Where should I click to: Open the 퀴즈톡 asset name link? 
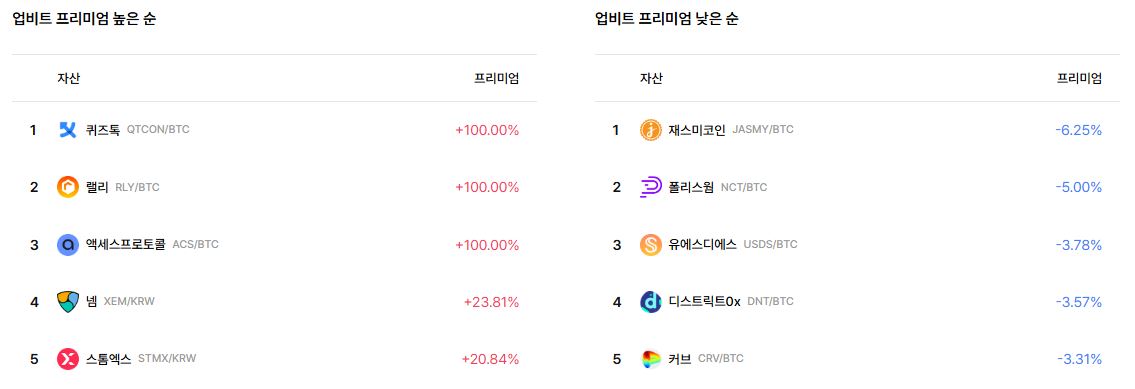point(103,130)
